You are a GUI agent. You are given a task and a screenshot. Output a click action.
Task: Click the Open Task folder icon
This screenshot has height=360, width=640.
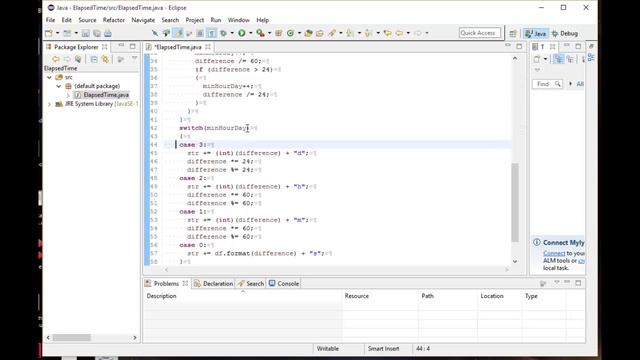[x=320, y=33]
